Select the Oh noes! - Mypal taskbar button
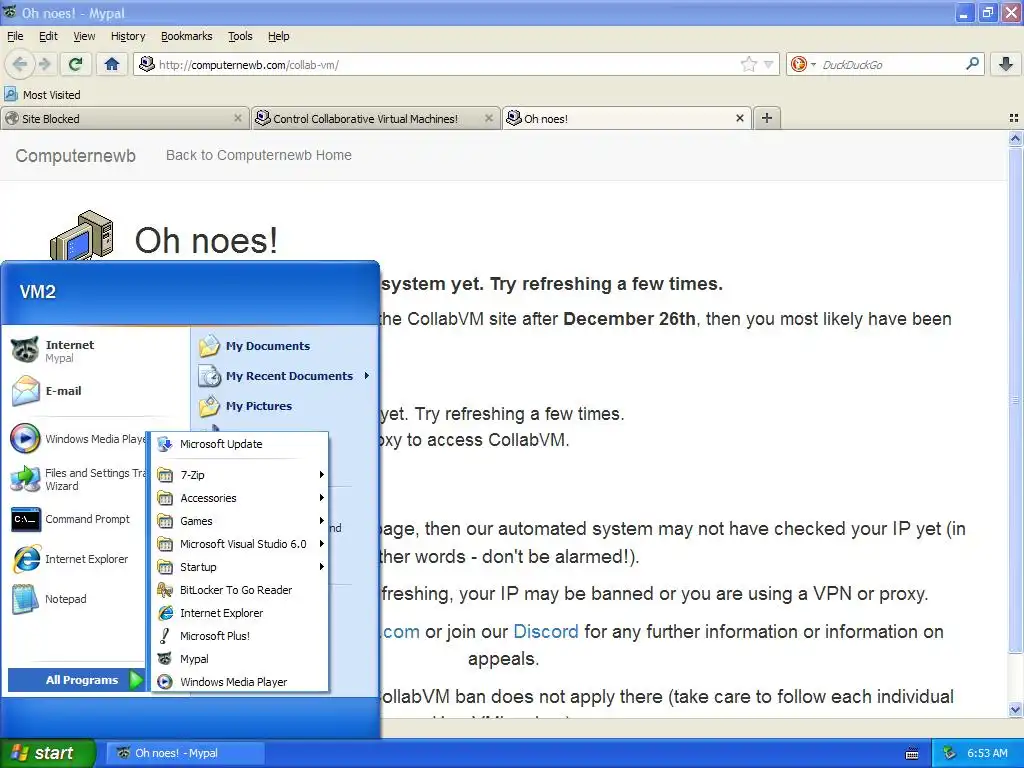The image size is (1024, 768). click(x=185, y=753)
